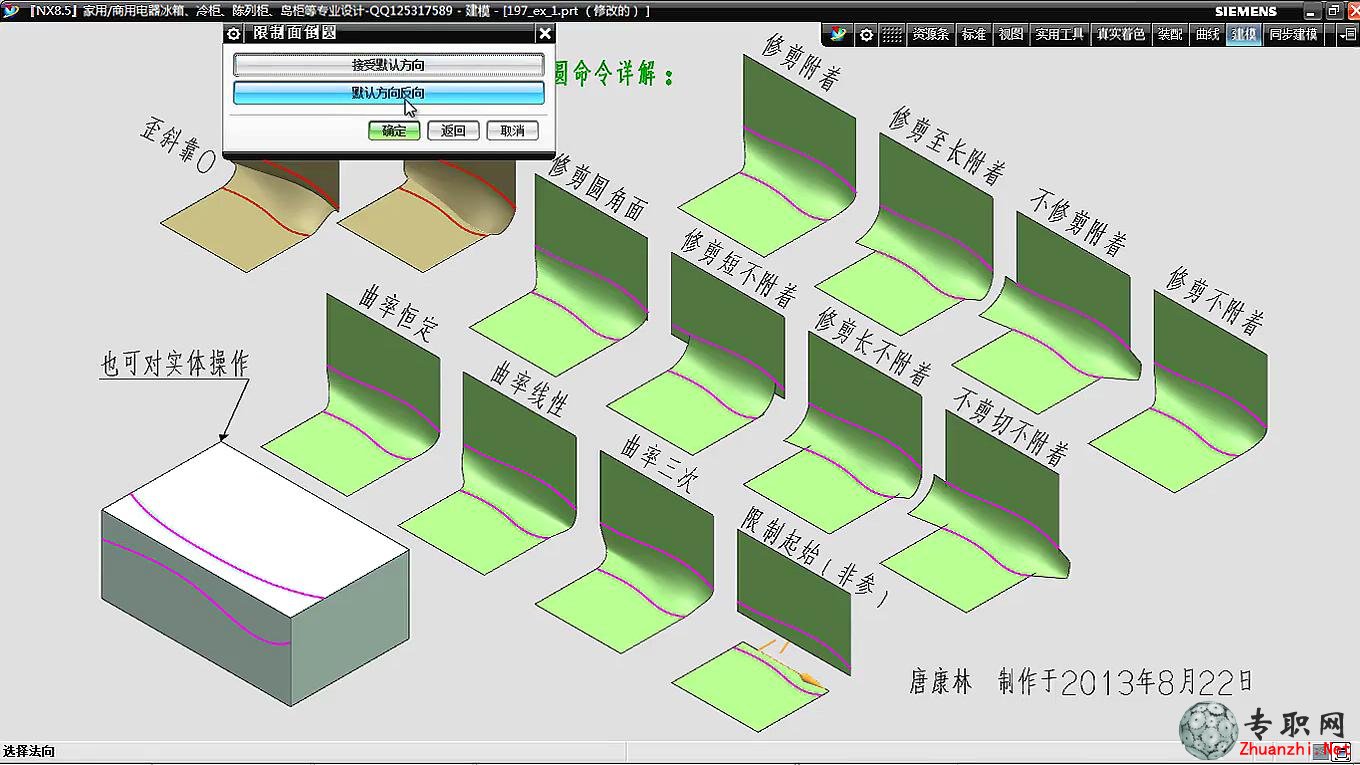Click the NX application icon in title bar
Viewport: 1360px width, 765px height.
(x=11, y=11)
